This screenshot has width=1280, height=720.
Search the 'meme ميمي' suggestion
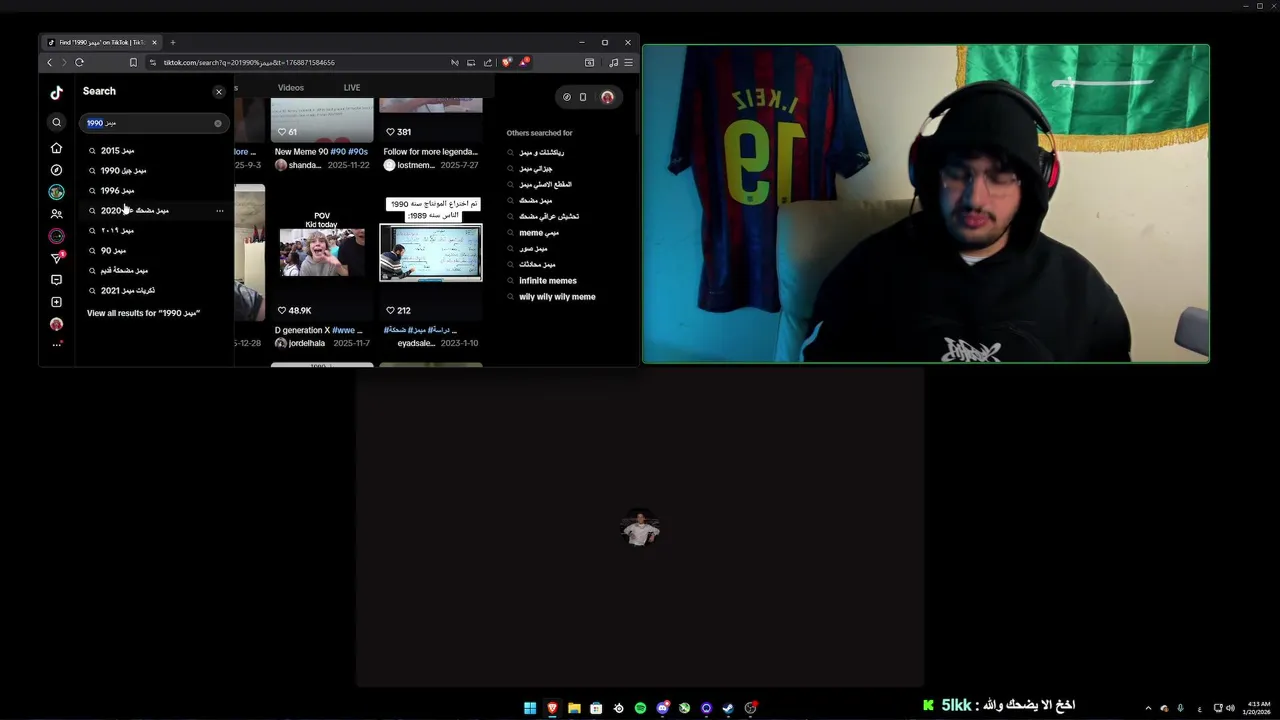(x=539, y=233)
